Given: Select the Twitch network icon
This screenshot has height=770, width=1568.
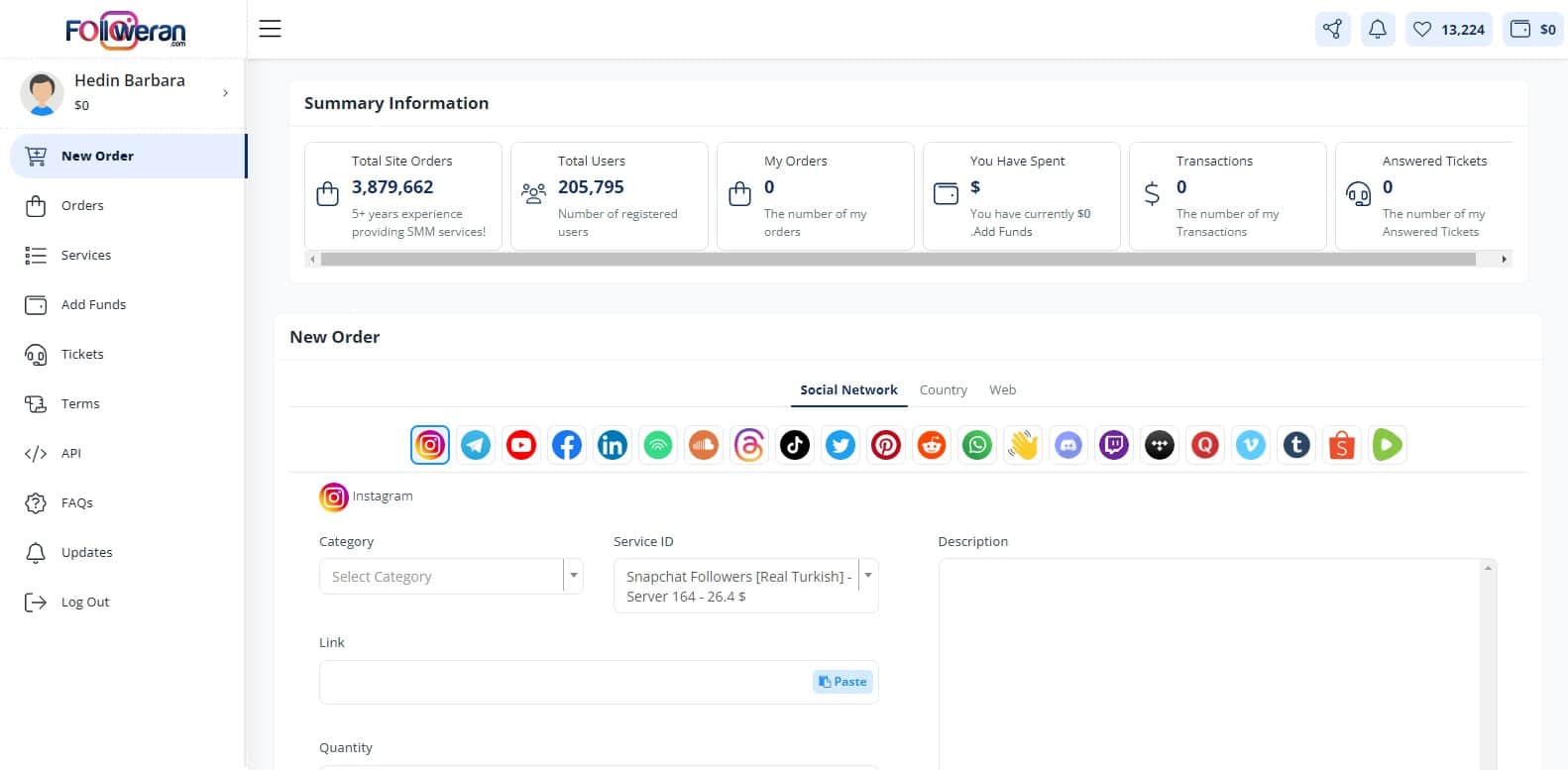Looking at the screenshot, I should point(1114,446).
